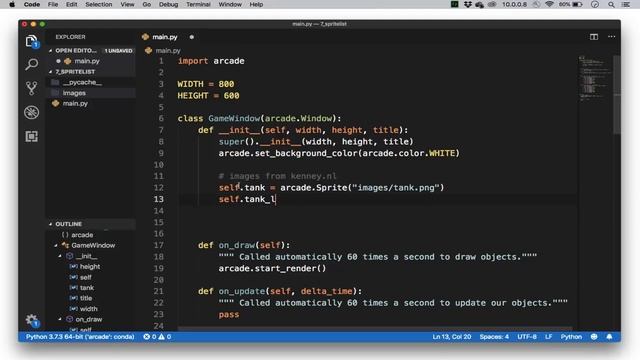Viewport: 640px width, 360px height.
Task: Split the editor to the right
Action: click(594, 37)
